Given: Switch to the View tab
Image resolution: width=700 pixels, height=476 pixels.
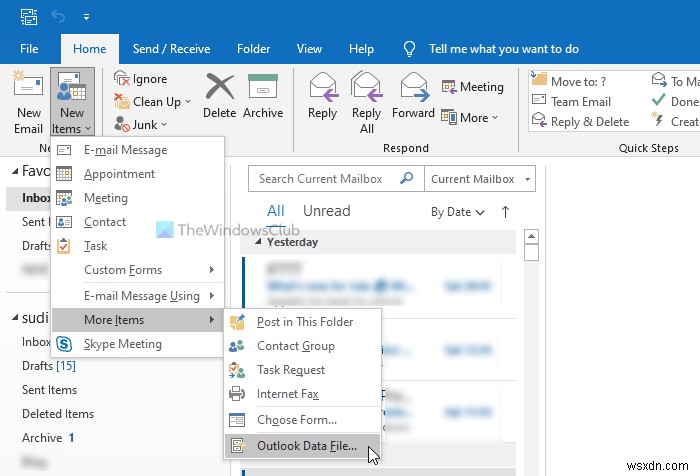Looking at the screenshot, I should click(x=309, y=49).
